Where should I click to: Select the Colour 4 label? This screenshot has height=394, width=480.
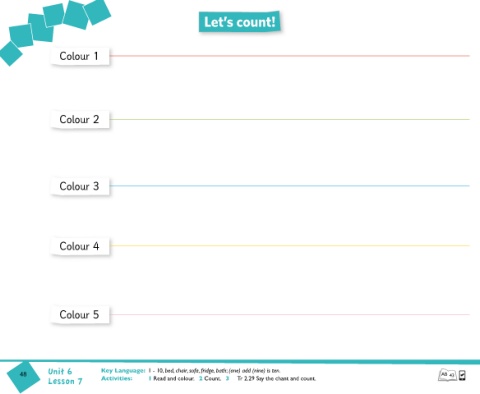(80, 246)
